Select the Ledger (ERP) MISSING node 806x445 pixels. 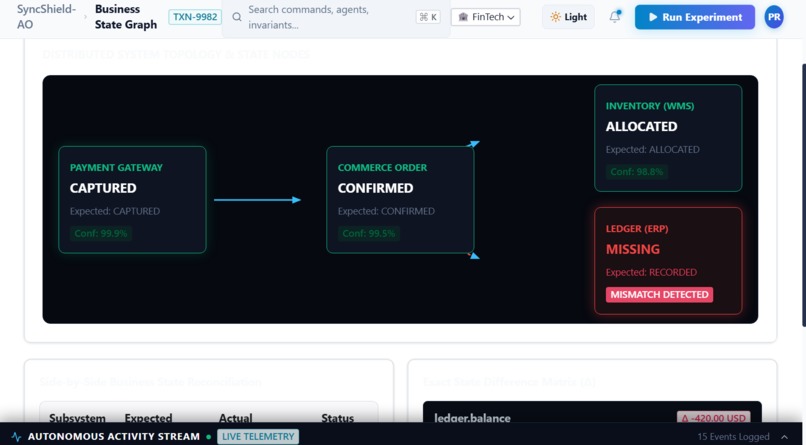[668, 261]
